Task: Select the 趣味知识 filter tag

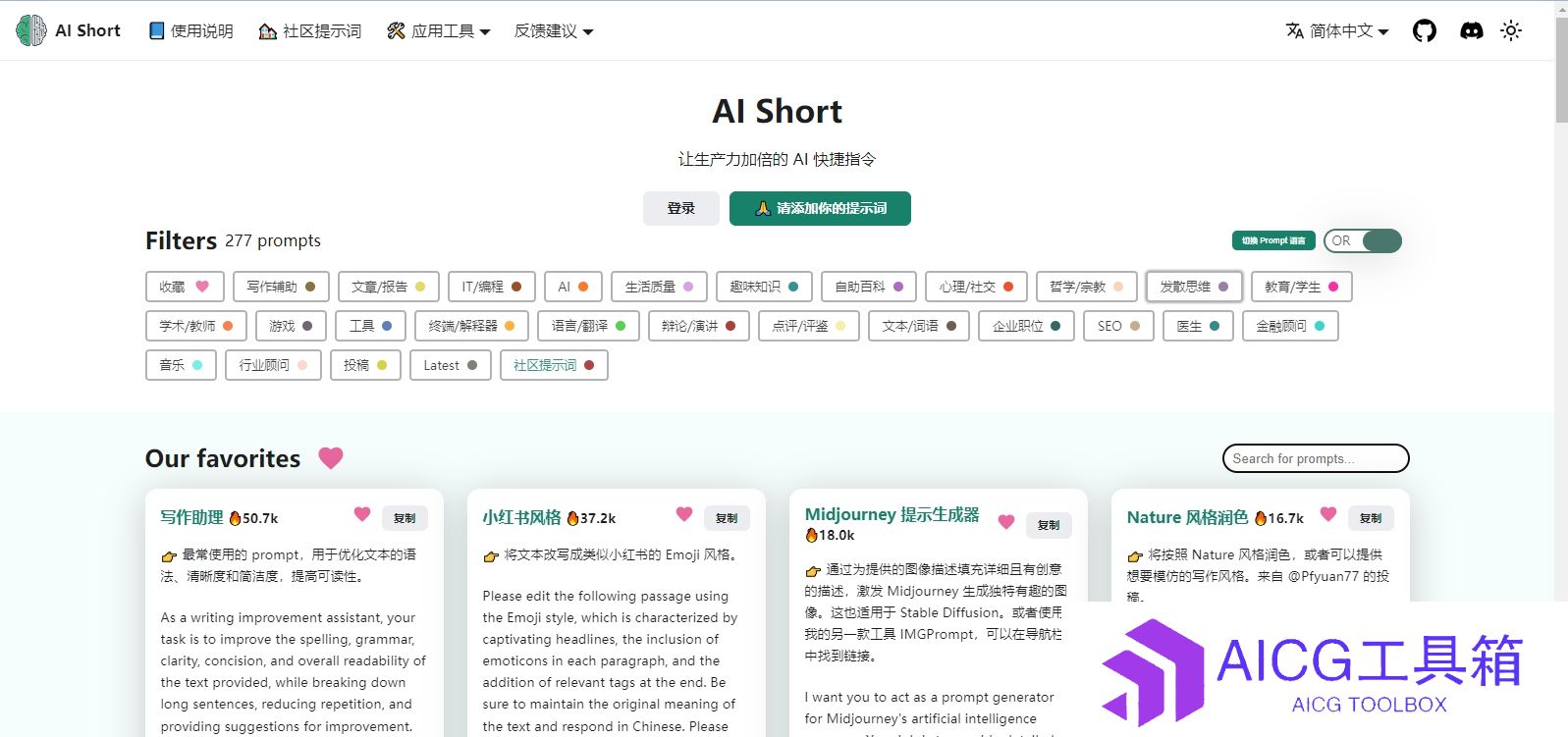Action: click(x=764, y=287)
